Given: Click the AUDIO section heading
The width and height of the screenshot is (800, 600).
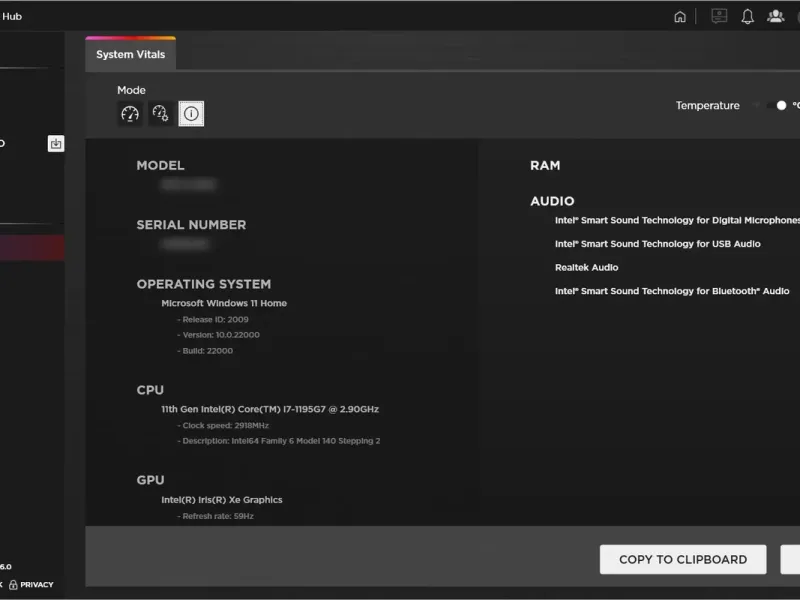Looking at the screenshot, I should [x=552, y=201].
